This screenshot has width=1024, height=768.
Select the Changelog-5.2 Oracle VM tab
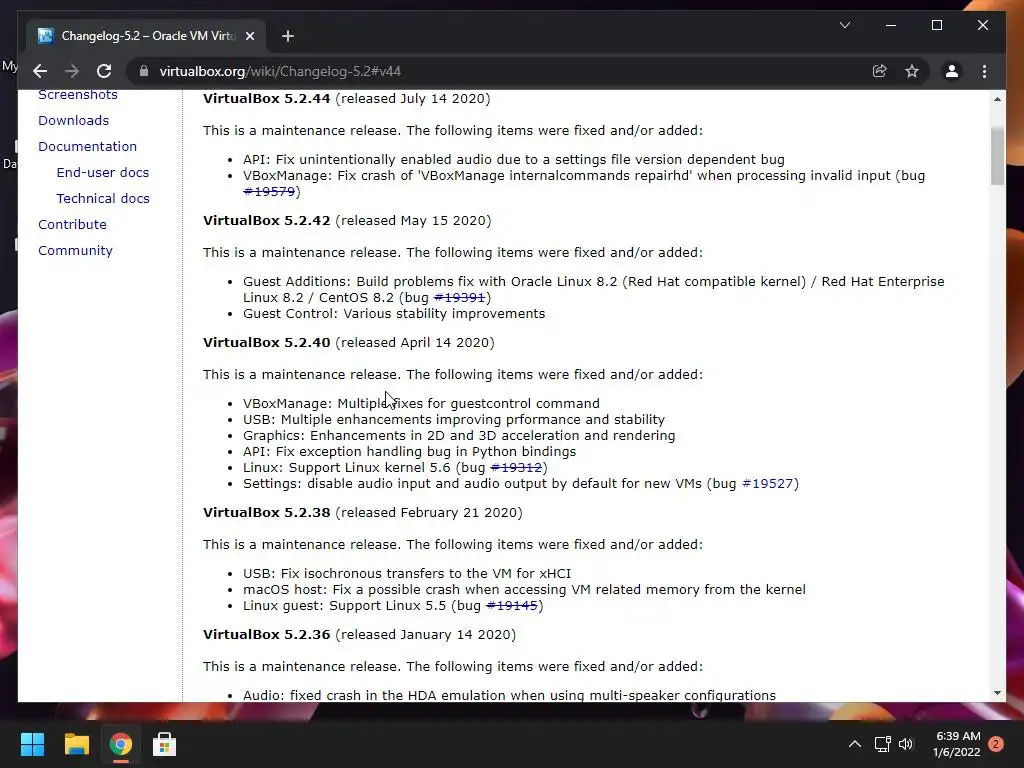pyautogui.click(x=147, y=36)
